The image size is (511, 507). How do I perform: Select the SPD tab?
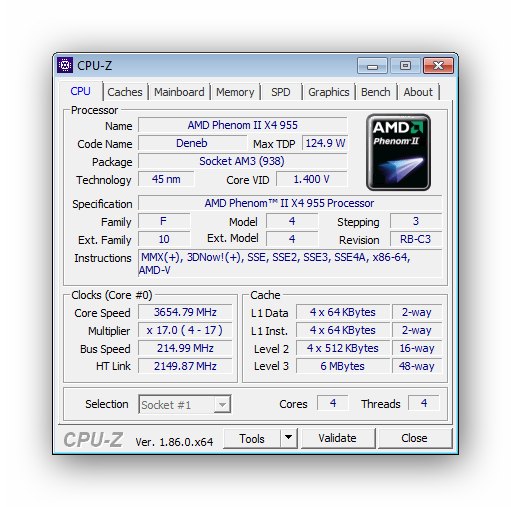pos(281,92)
